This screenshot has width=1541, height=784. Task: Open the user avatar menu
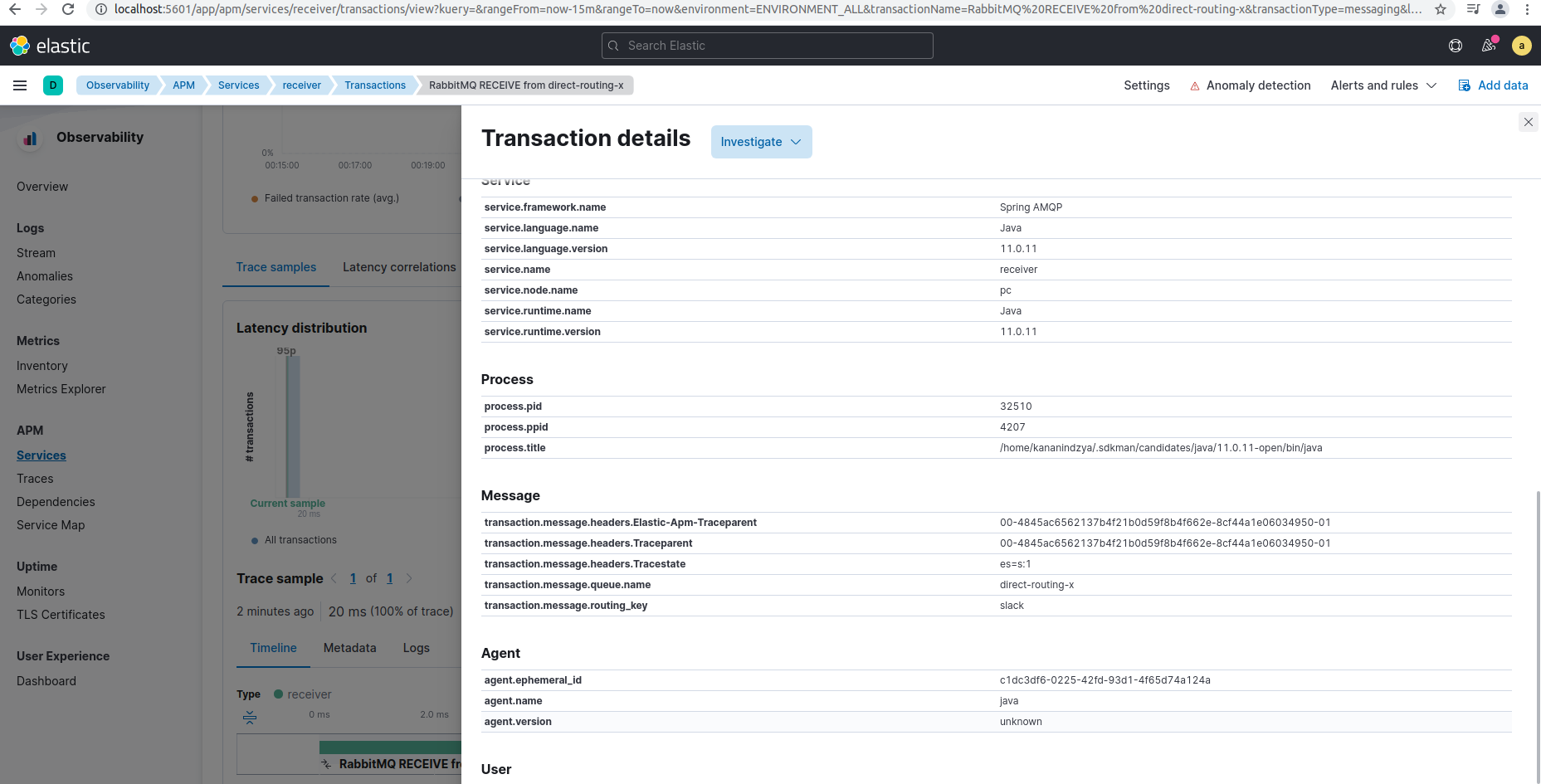tap(1522, 46)
